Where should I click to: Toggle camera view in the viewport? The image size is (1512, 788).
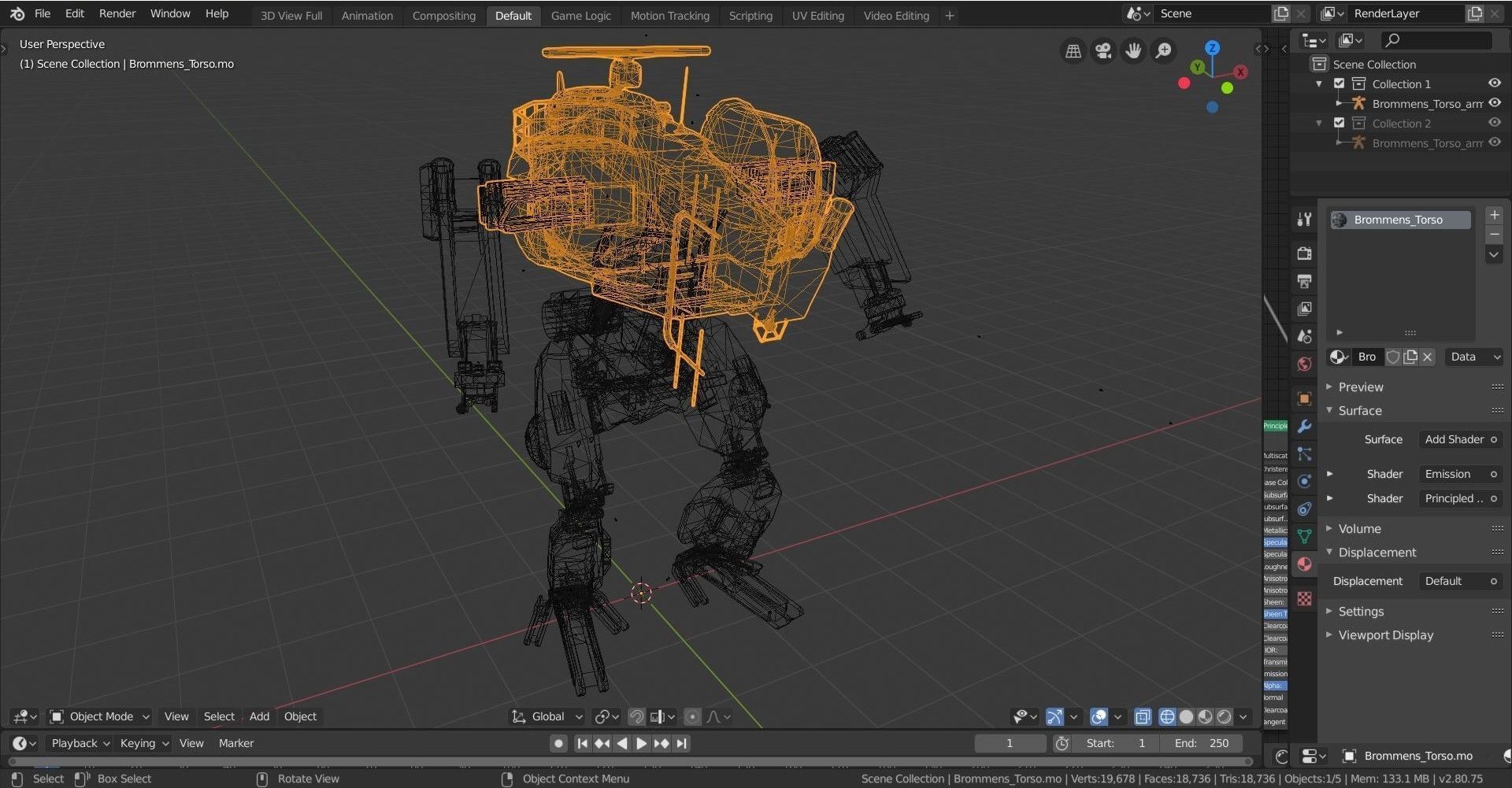[1103, 51]
